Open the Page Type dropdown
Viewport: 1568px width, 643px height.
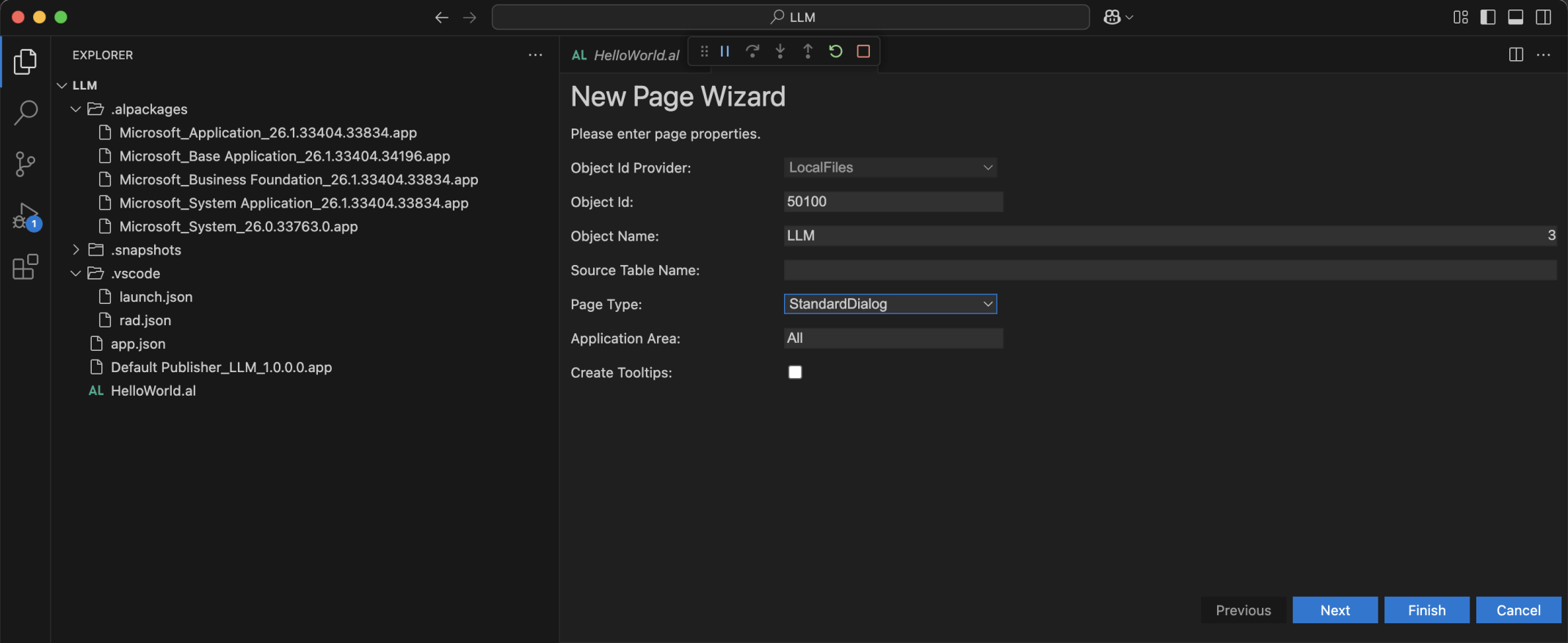(890, 304)
